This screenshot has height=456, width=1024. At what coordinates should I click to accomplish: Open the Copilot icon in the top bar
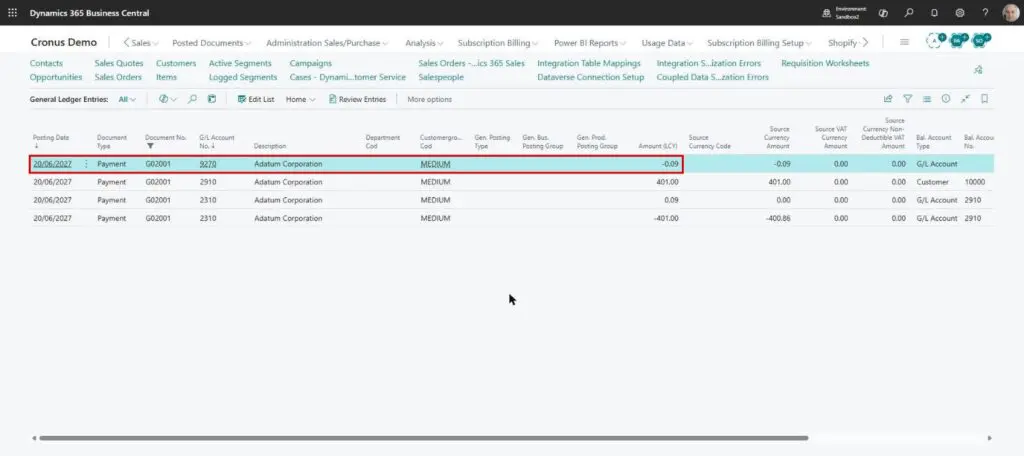pos(883,12)
